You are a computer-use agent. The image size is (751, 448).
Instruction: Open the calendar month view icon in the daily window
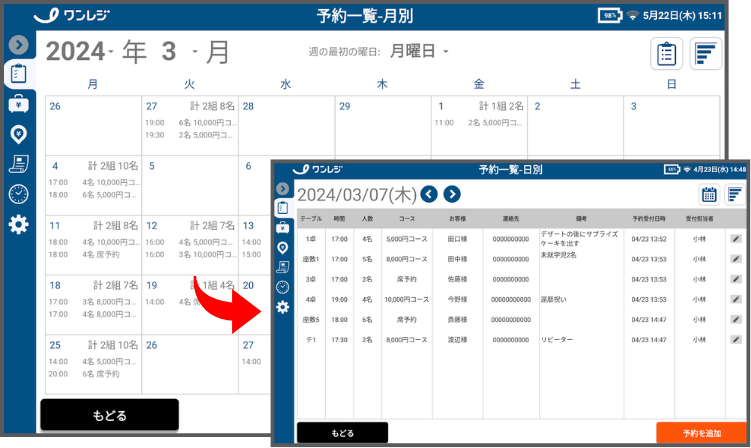(x=709, y=195)
